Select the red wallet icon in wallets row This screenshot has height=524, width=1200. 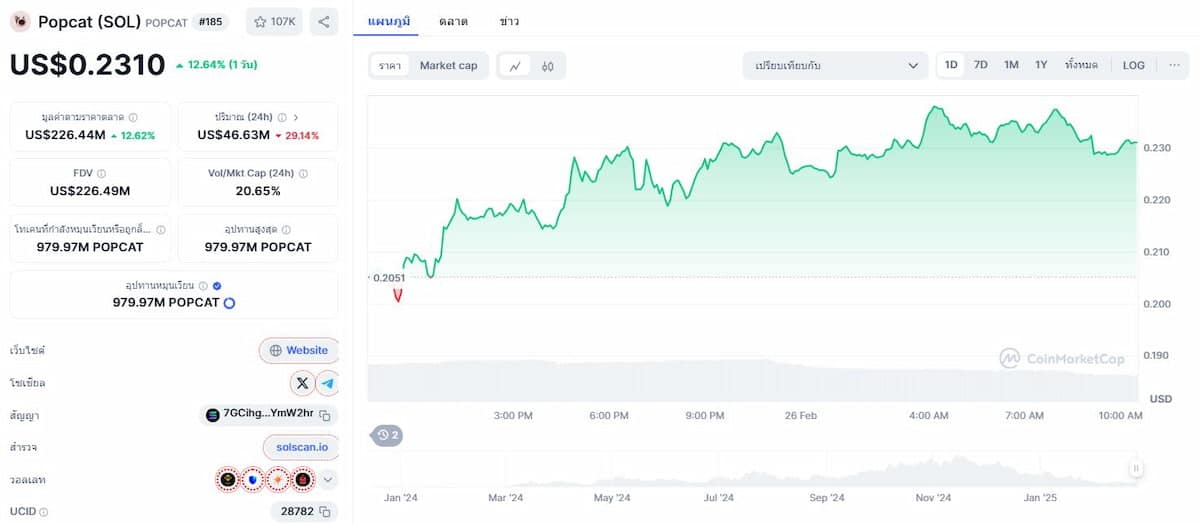tap(304, 479)
